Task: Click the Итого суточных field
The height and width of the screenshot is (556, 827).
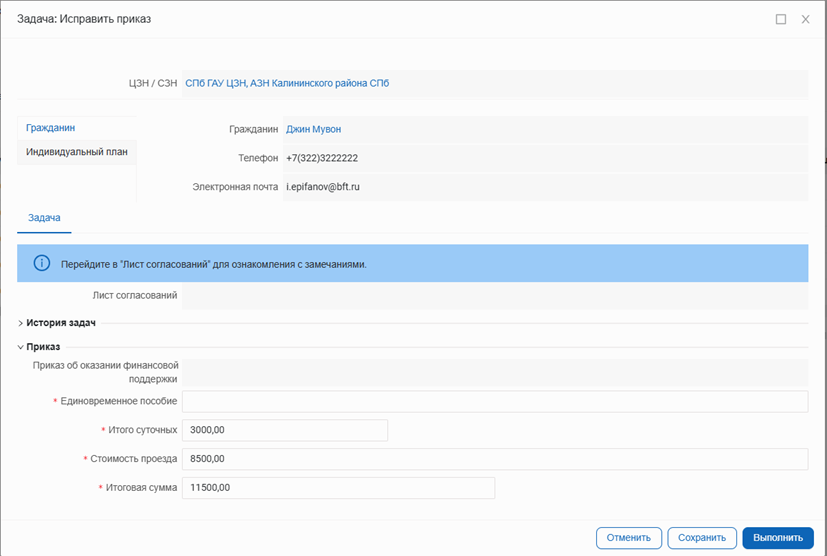Action: coord(284,430)
